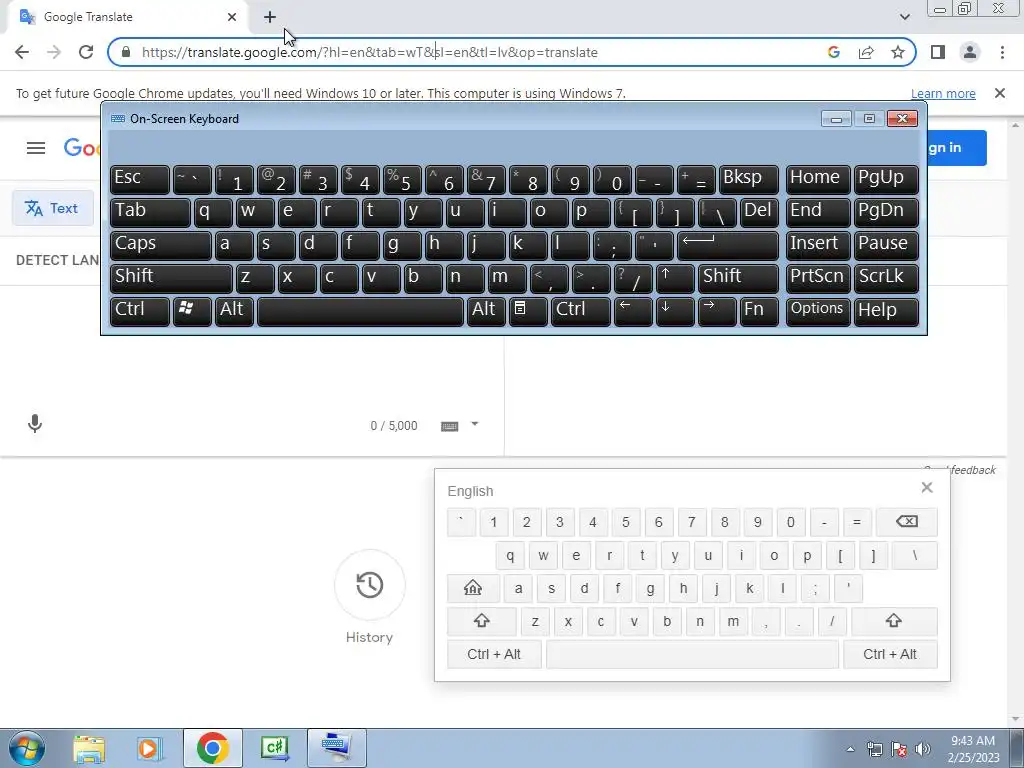Toggle Caps key on On-Screen Keyboard

click(x=161, y=245)
